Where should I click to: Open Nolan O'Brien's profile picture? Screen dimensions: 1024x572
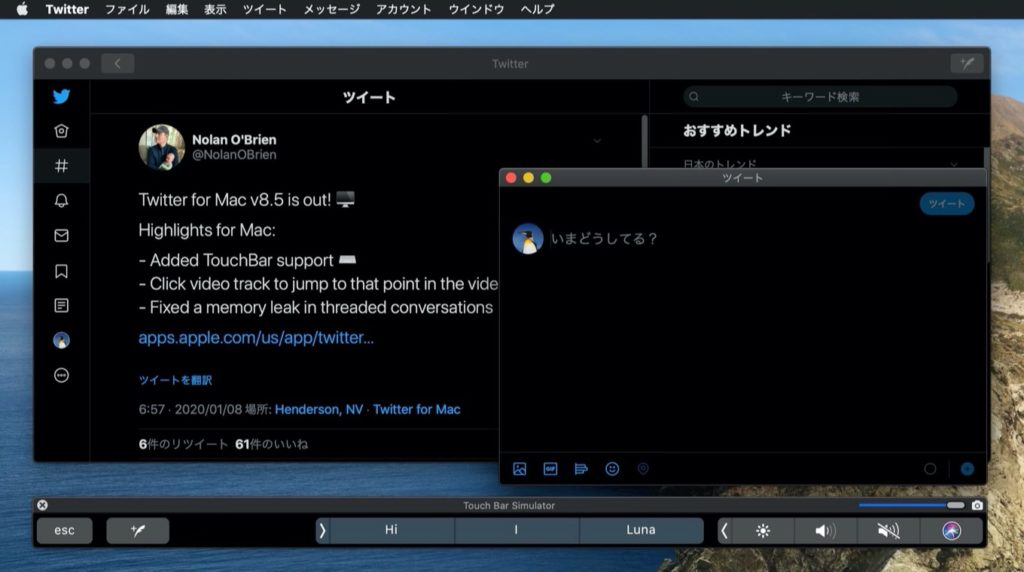[x=161, y=148]
